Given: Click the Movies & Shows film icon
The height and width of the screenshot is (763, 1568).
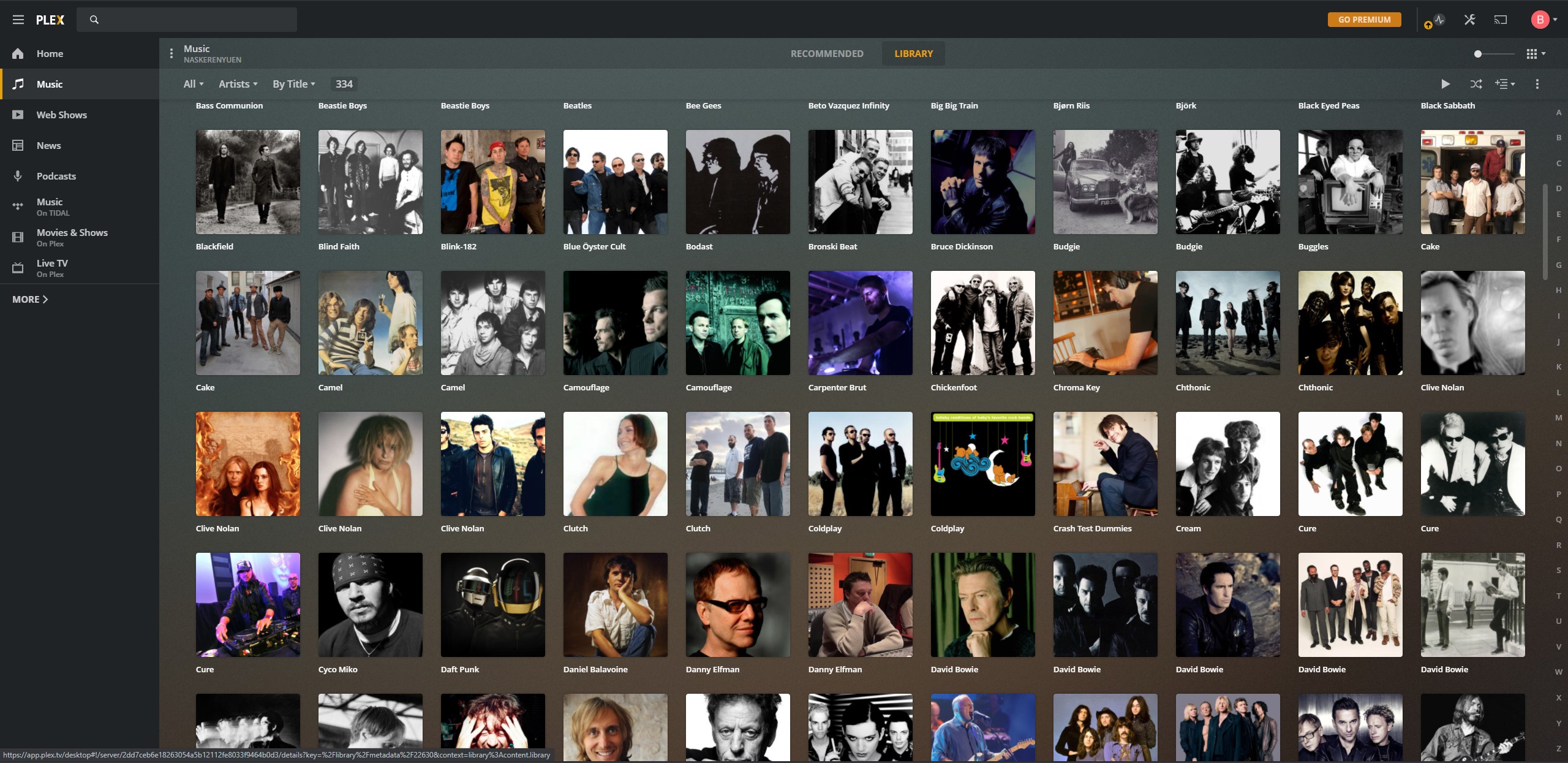Looking at the screenshot, I should [18, 237].
